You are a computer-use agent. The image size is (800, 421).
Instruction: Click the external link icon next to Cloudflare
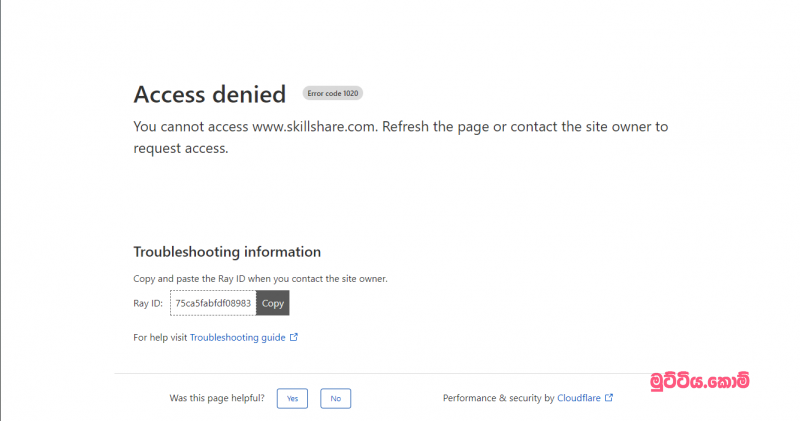[x=609, y=398]
